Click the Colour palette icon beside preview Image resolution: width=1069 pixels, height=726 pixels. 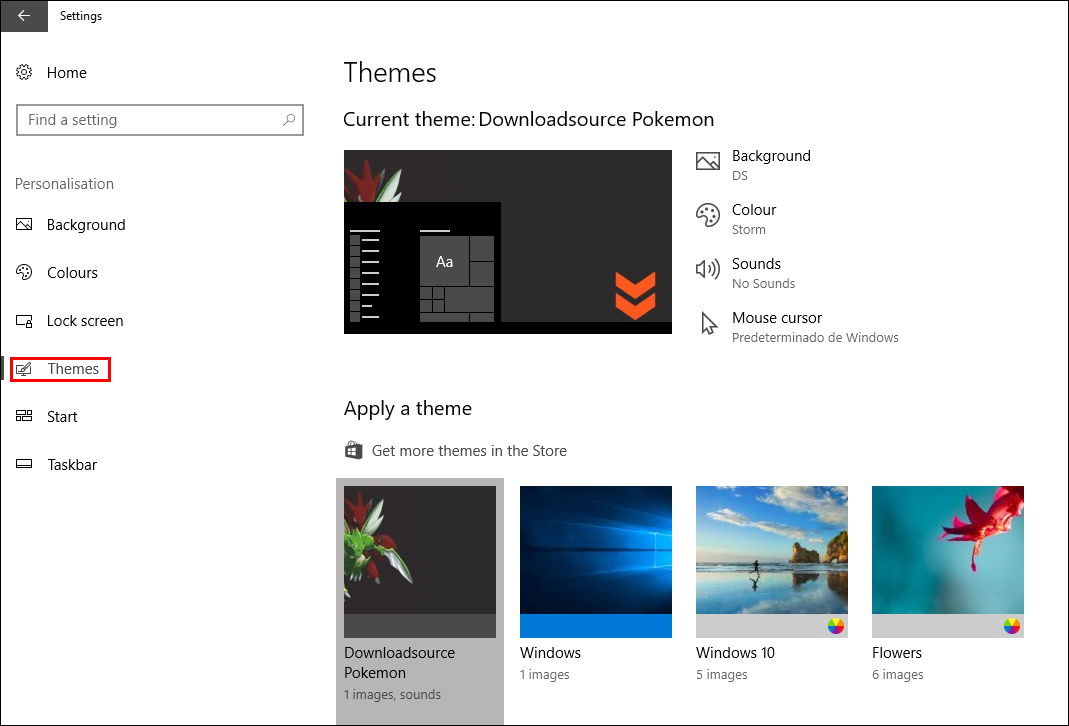click(x=708, y=215)
